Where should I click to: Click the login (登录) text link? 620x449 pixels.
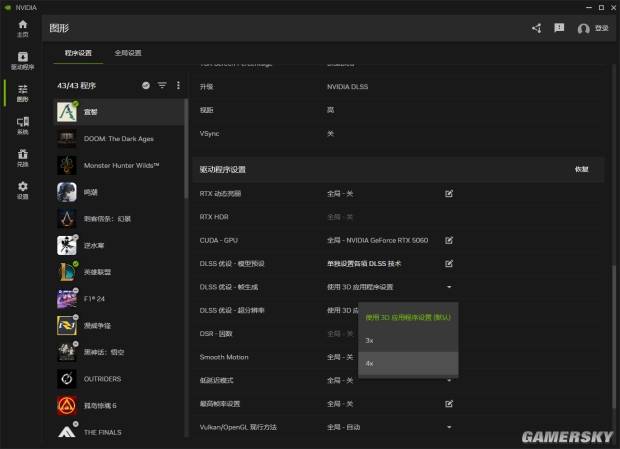[601, 28]
